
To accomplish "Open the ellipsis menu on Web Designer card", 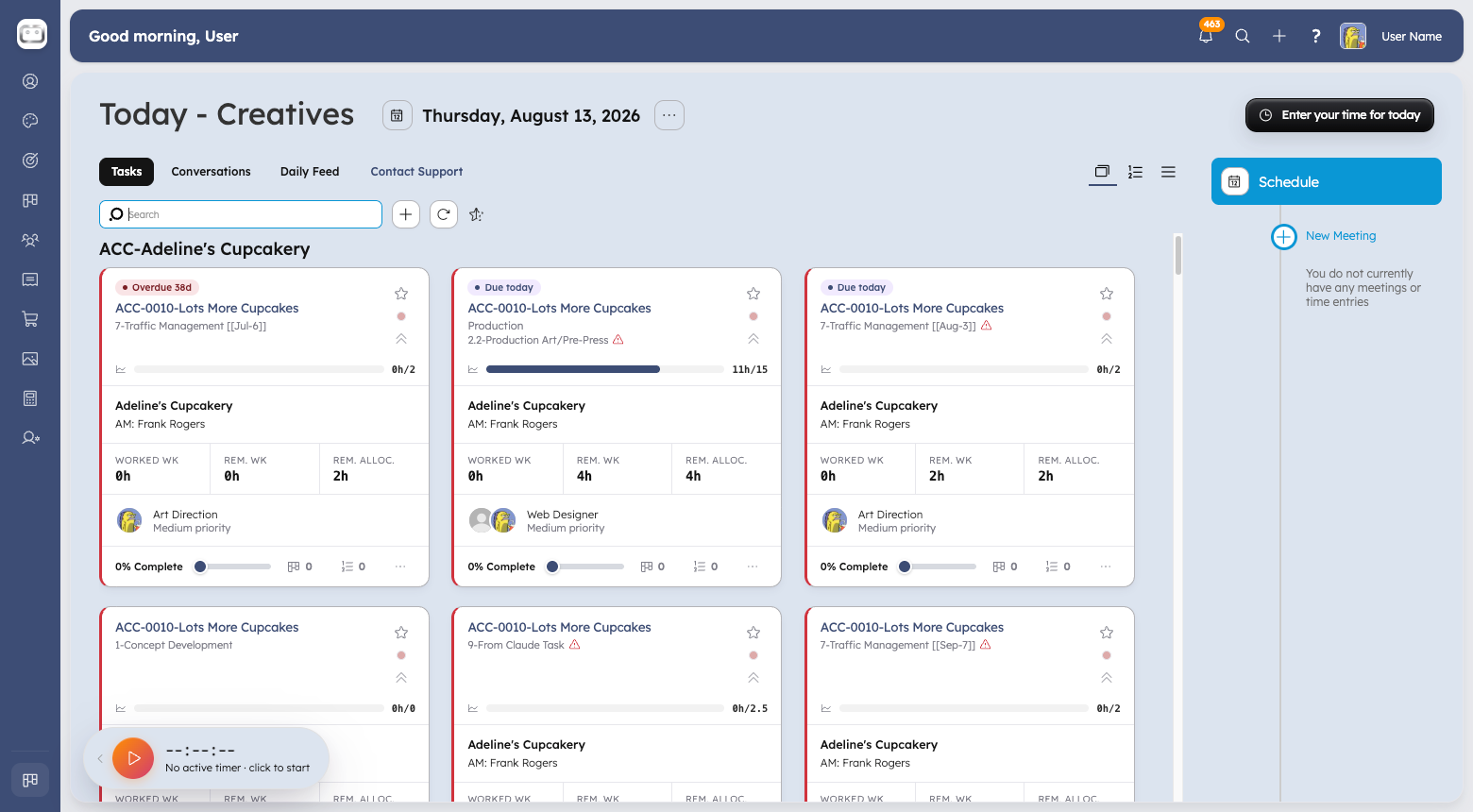I will click(x=753, y=567).
